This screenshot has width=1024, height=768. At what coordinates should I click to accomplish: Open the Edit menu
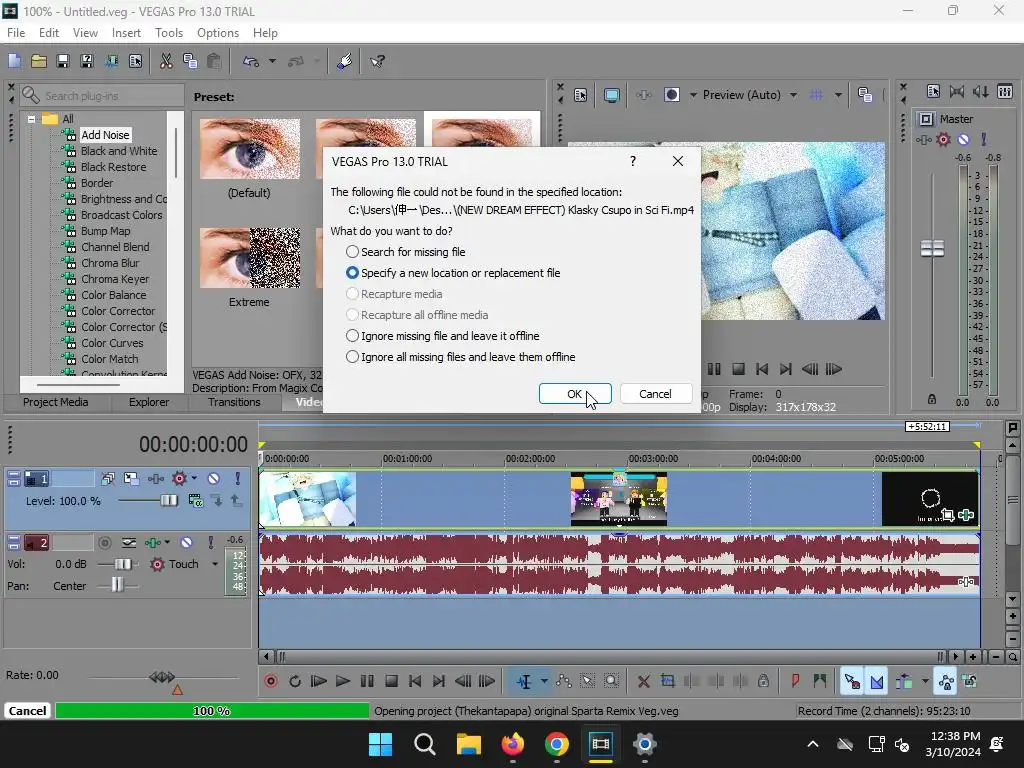(48, 33)
